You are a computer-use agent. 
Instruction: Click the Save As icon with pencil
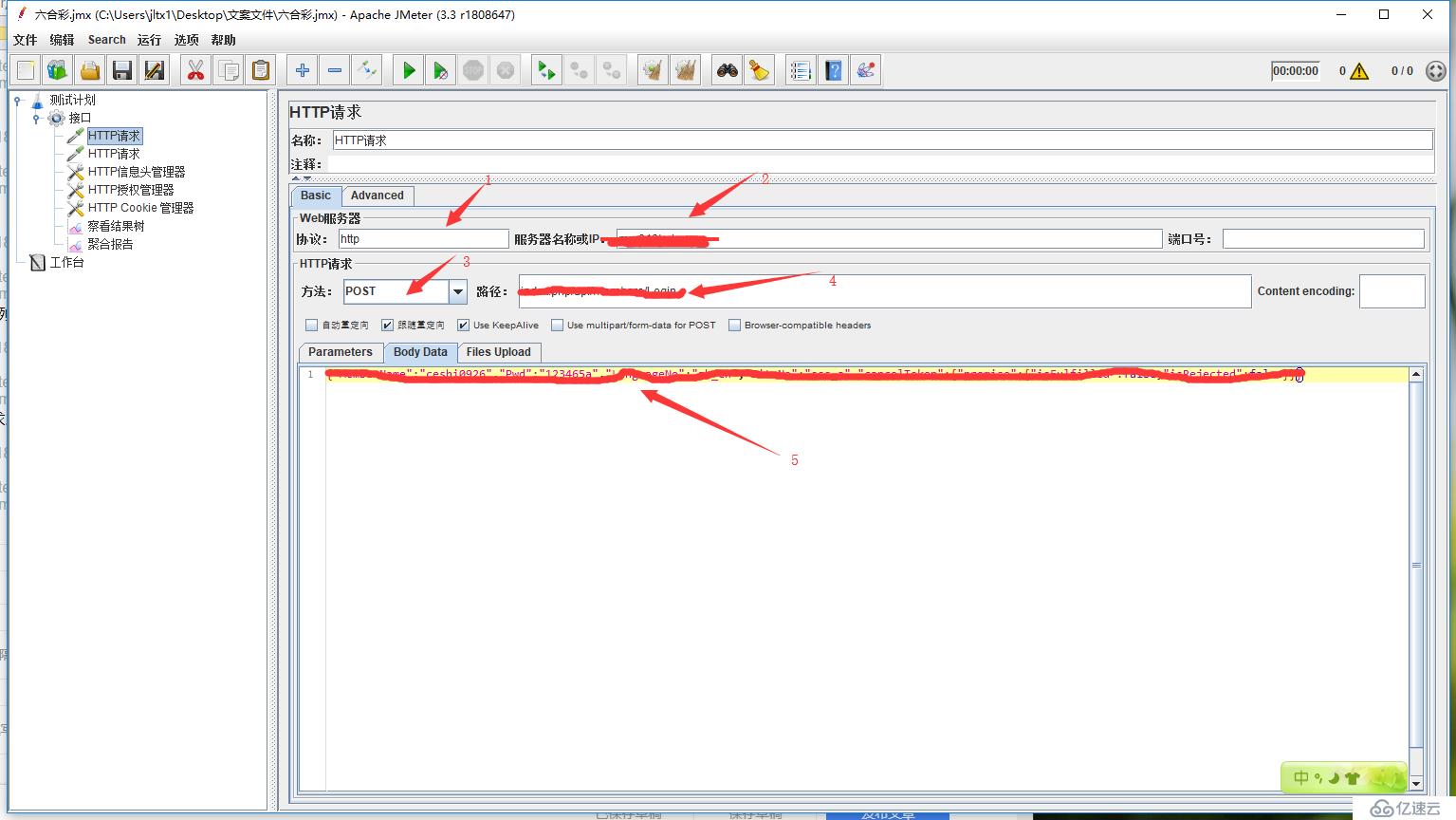click(155, 70)
